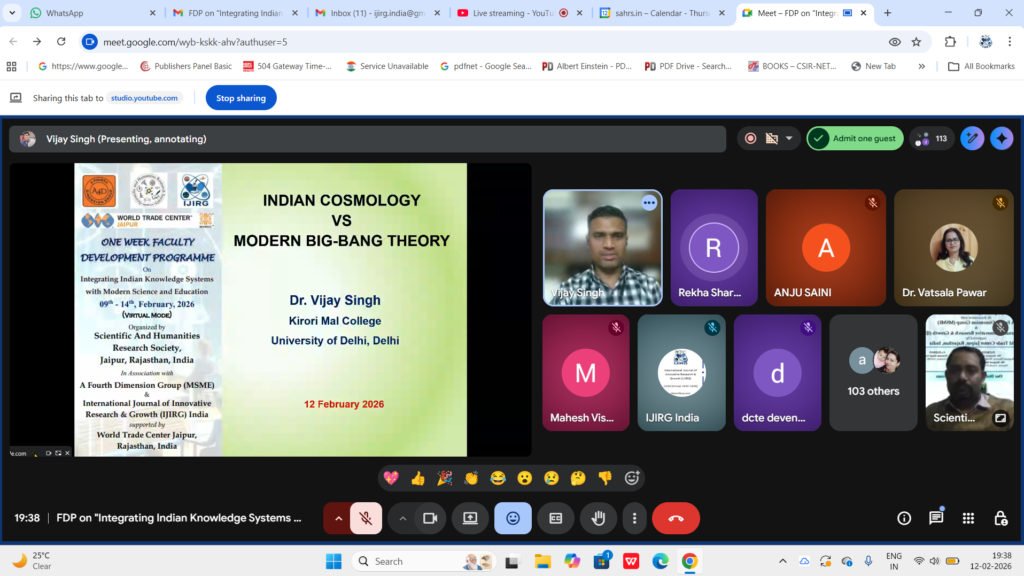
Task: Click the Admit one guest button
Action: point(855,139)
